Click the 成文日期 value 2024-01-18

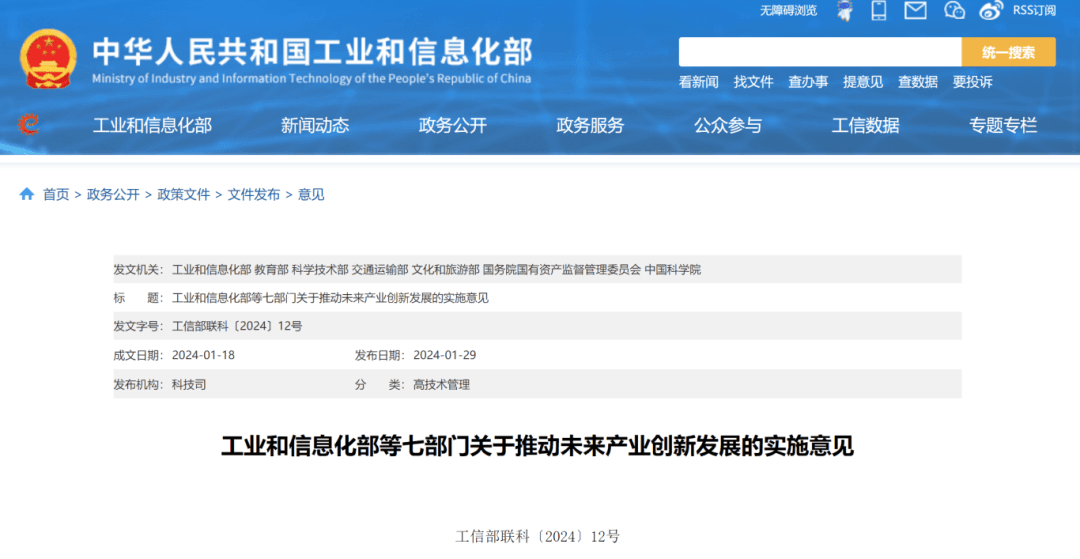click(x=203, y=355)
